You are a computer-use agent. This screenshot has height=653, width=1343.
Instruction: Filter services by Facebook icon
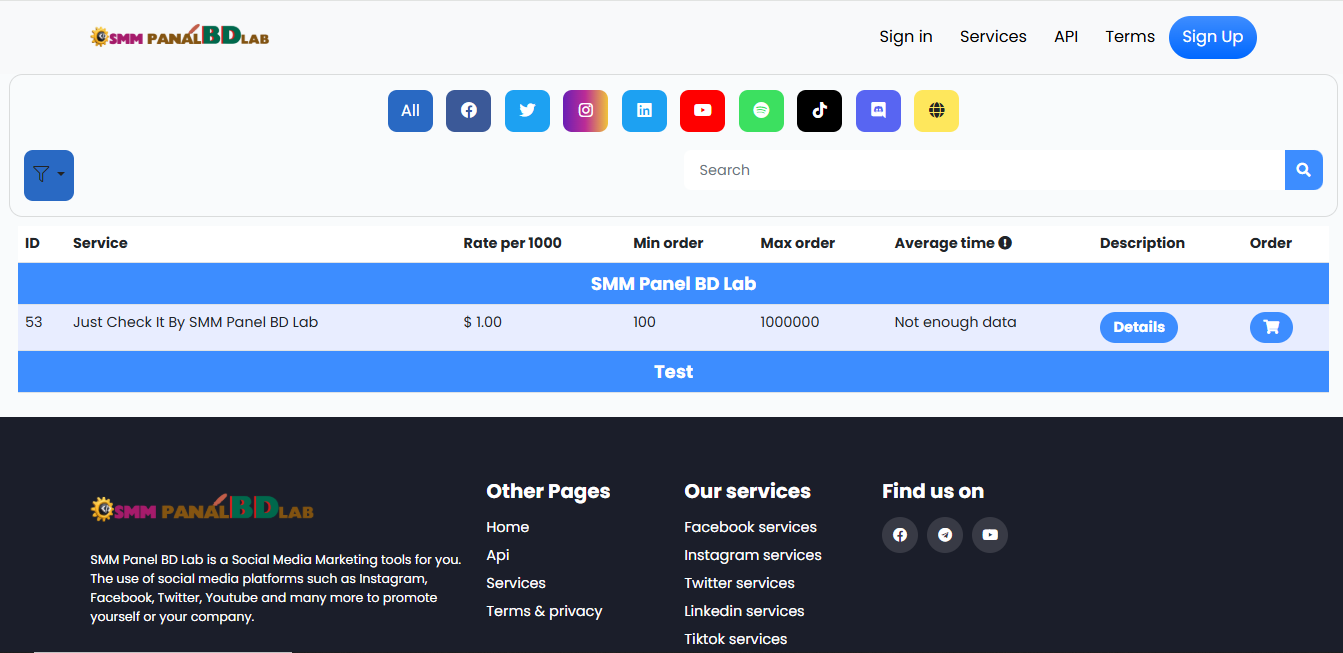(469, 111)
